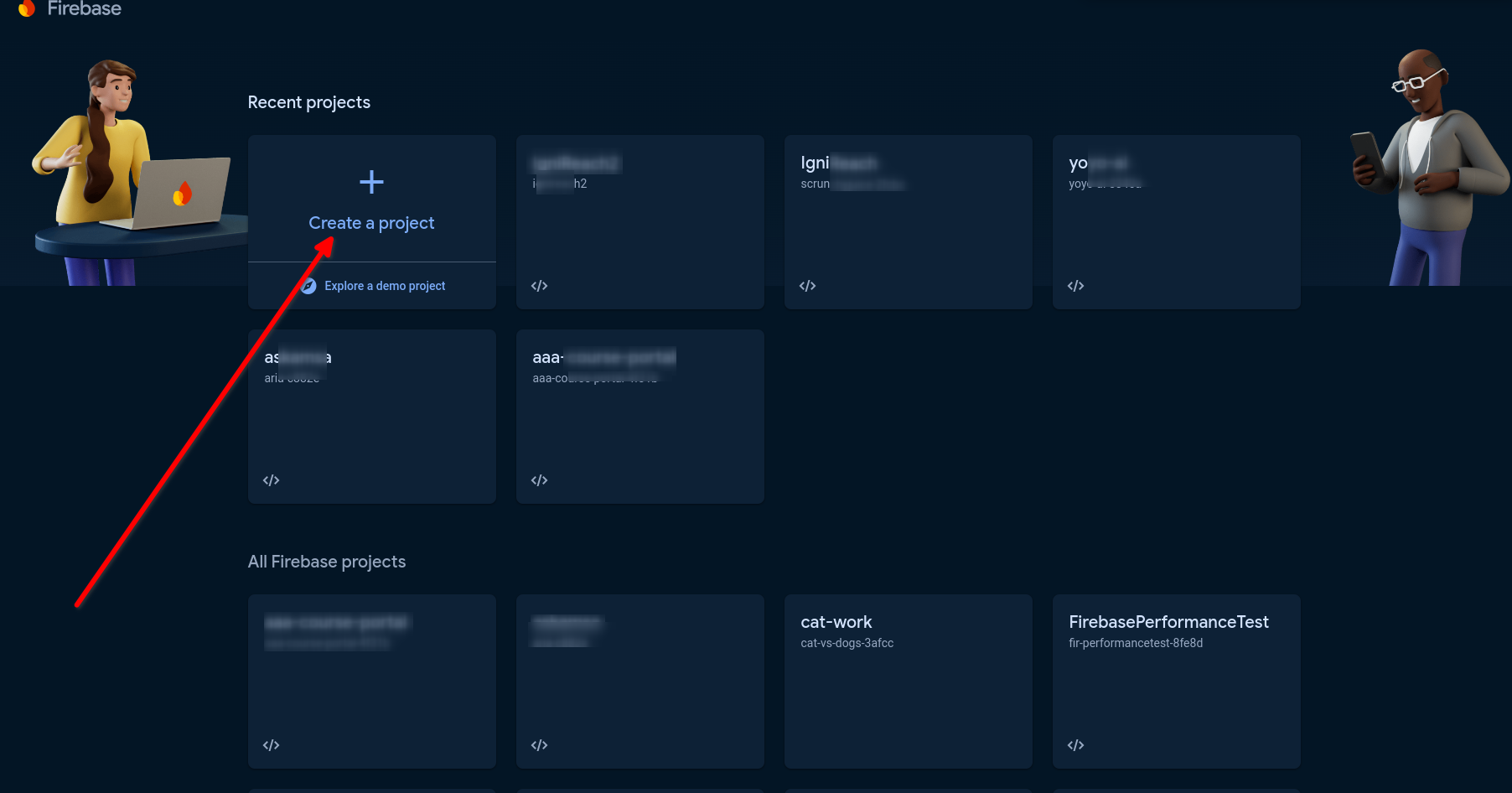Click the compass icon for demo project
Image resolution: width=1512 pixels, height=793 pixels.
[x=308, y=286]
